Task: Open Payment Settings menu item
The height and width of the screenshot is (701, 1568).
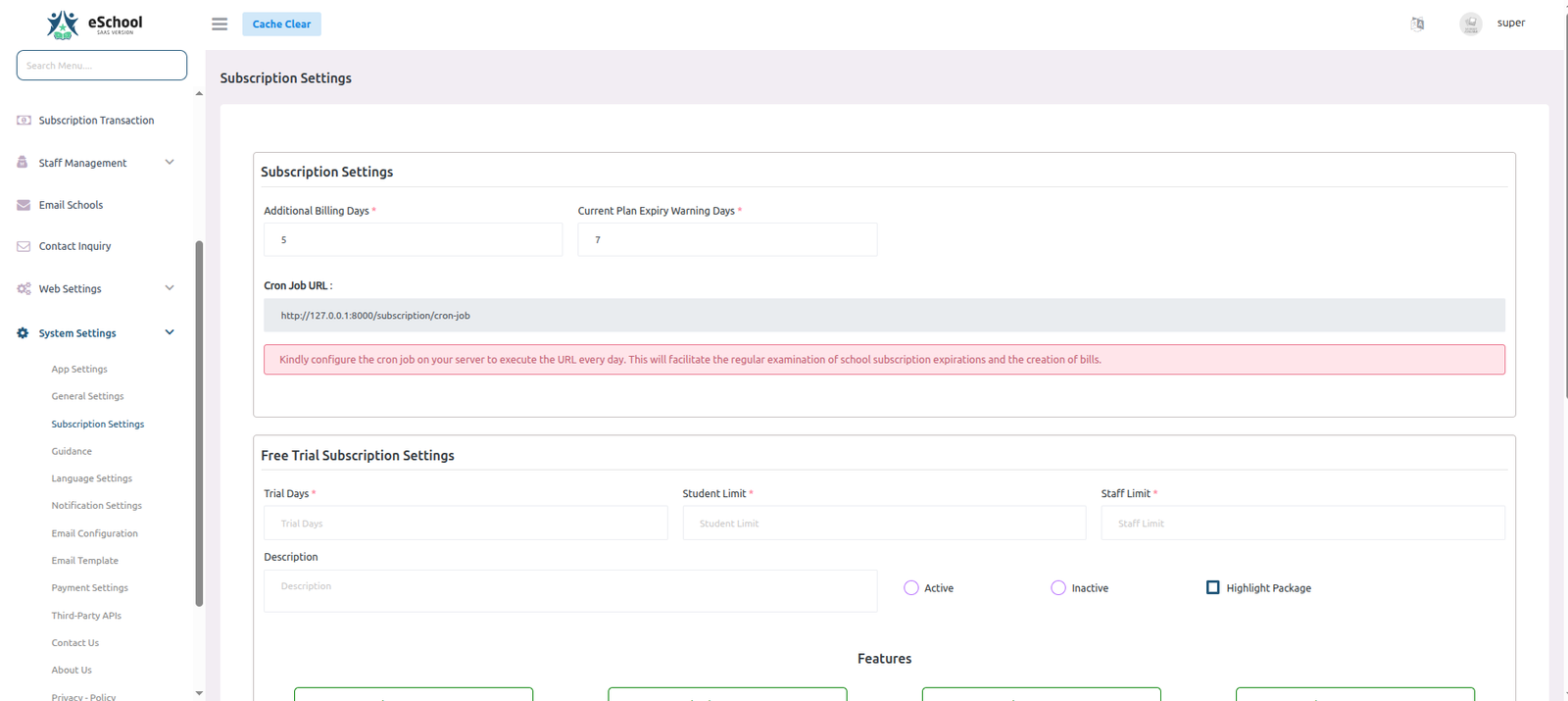Action: [x=89, y=588]
